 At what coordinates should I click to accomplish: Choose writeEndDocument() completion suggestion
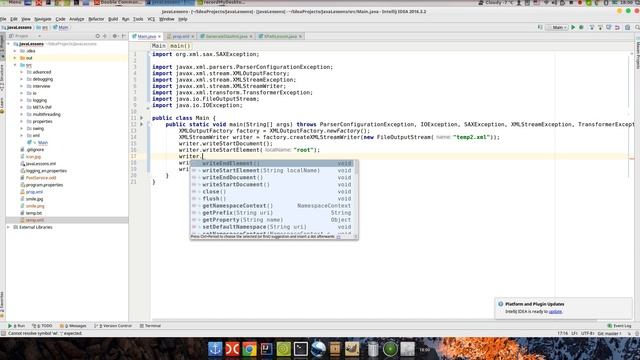272,178
